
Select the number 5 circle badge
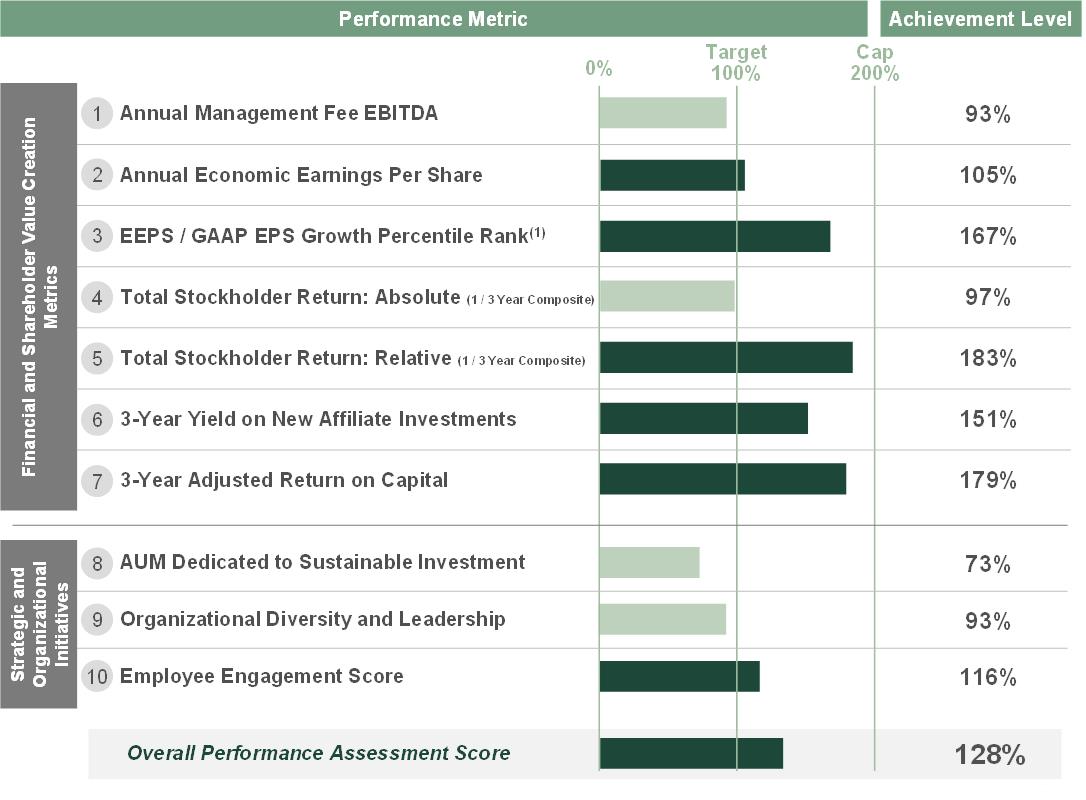[97, 358]
